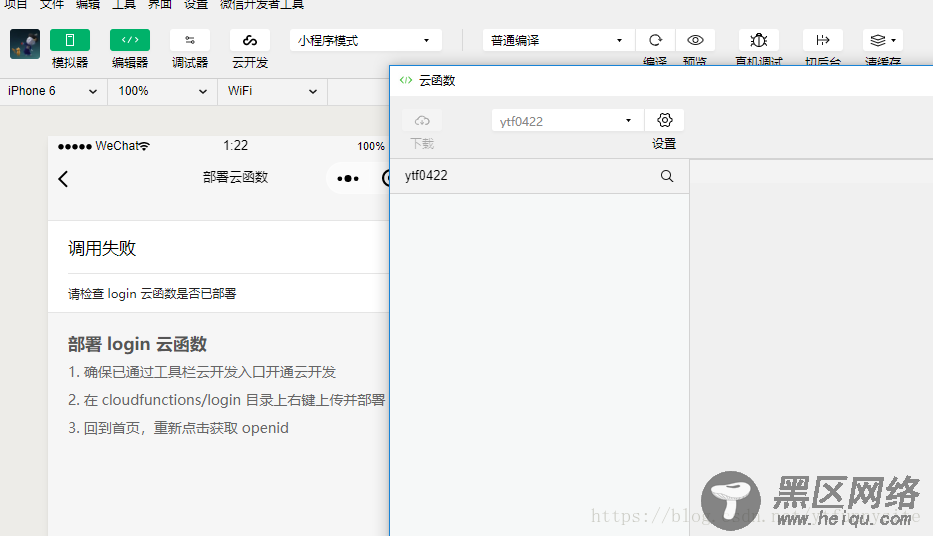This screenshot has height=536, width=933.
Task: Click the grayed 下载 cloud download icon
Action: pyautogui.click(x=422, y=120)
